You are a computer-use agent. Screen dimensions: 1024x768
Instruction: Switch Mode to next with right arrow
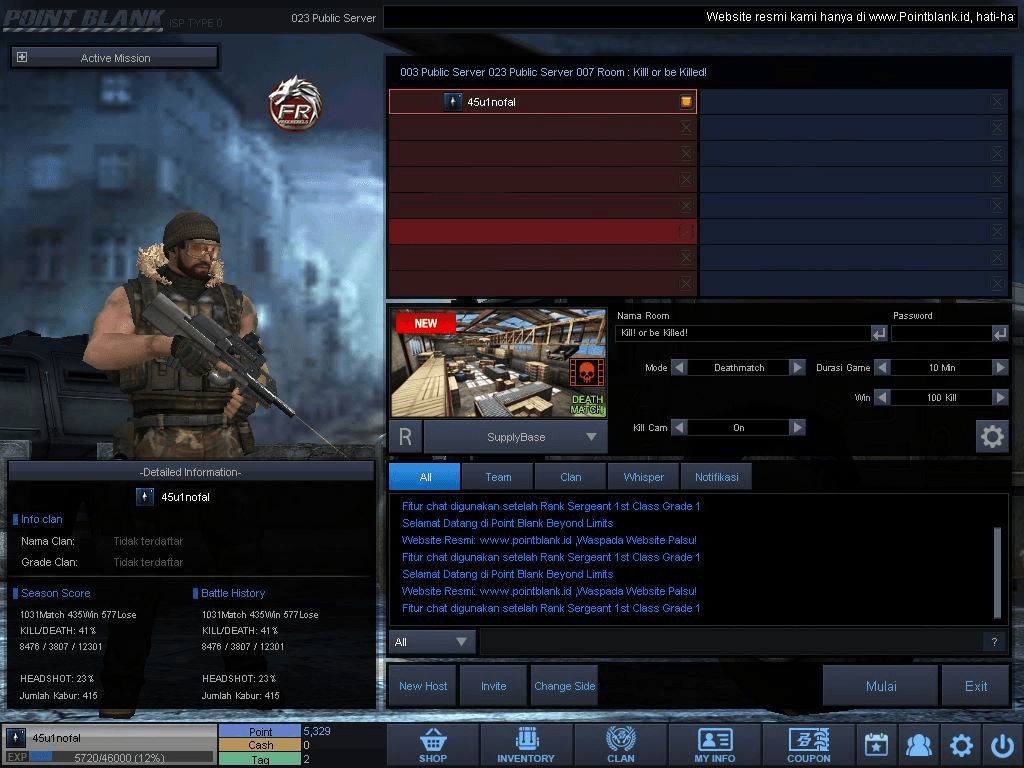[797, 368]
